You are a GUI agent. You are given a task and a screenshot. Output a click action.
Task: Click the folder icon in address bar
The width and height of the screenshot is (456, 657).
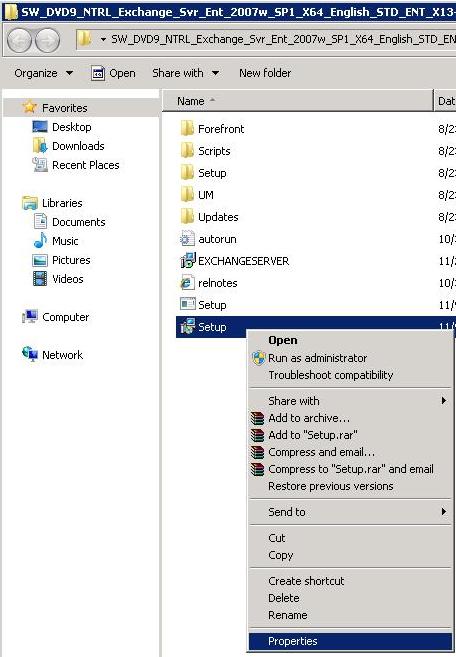pos(85,39)
